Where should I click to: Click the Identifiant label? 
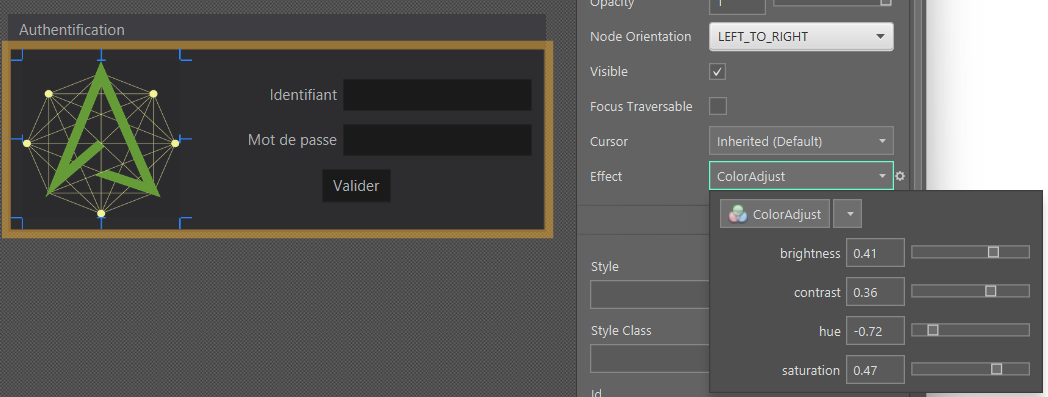pyautogui.click(x=303, y=95)
